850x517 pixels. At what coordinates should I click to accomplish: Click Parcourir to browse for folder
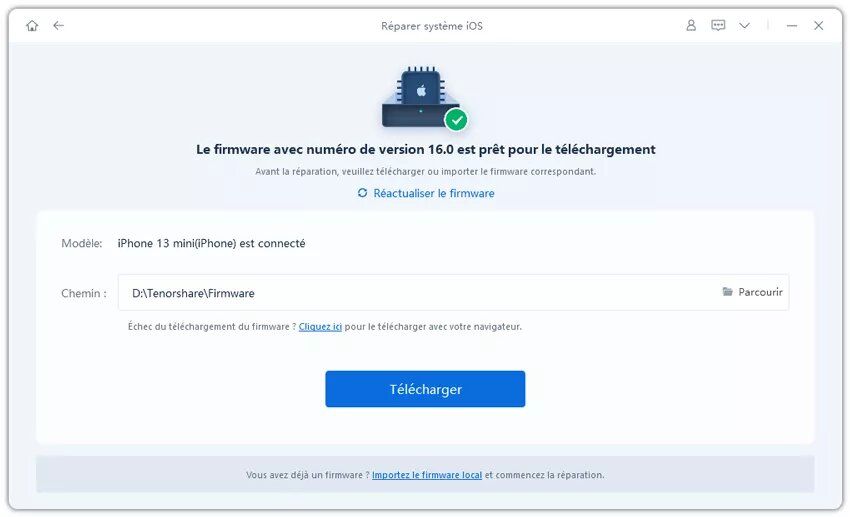(760, 292)
